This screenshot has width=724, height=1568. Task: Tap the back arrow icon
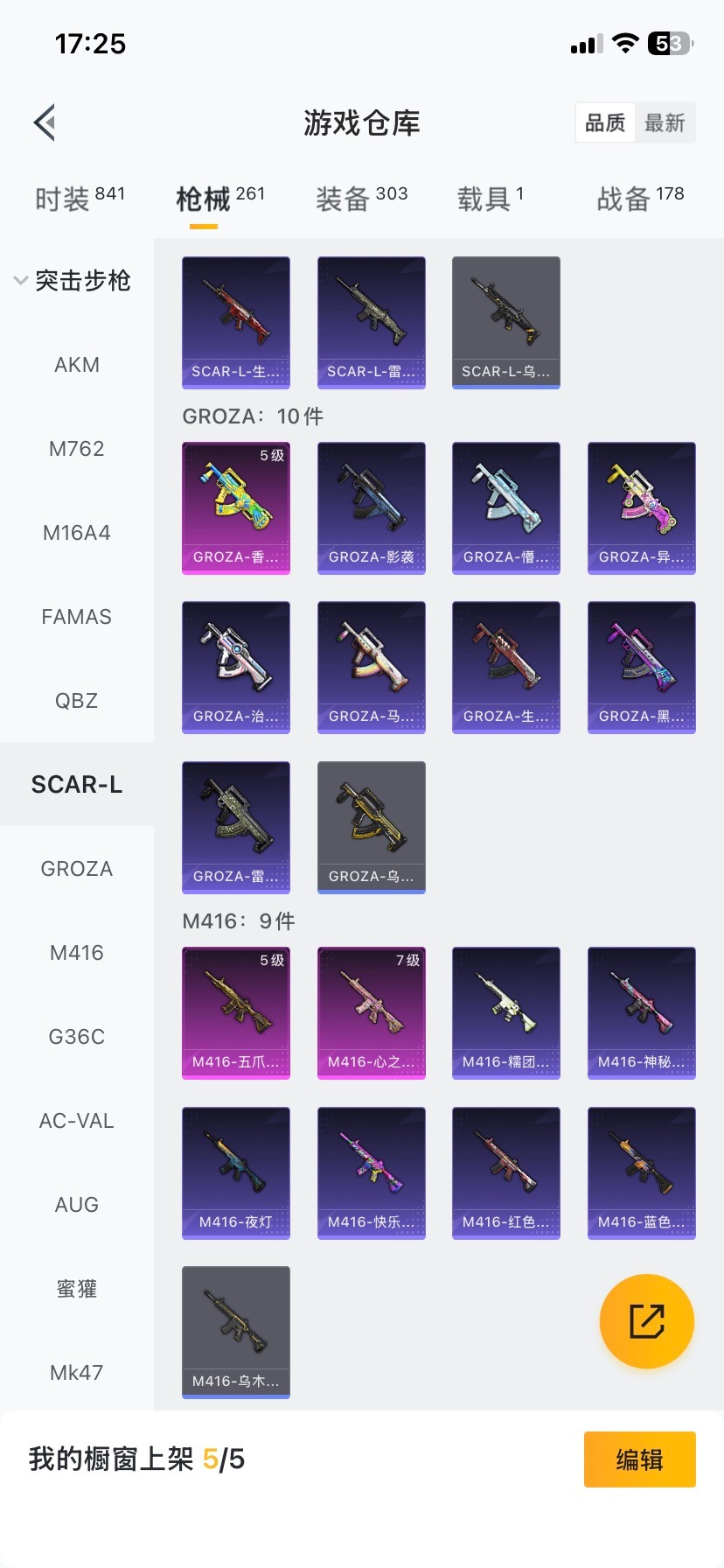coord(45,122)
